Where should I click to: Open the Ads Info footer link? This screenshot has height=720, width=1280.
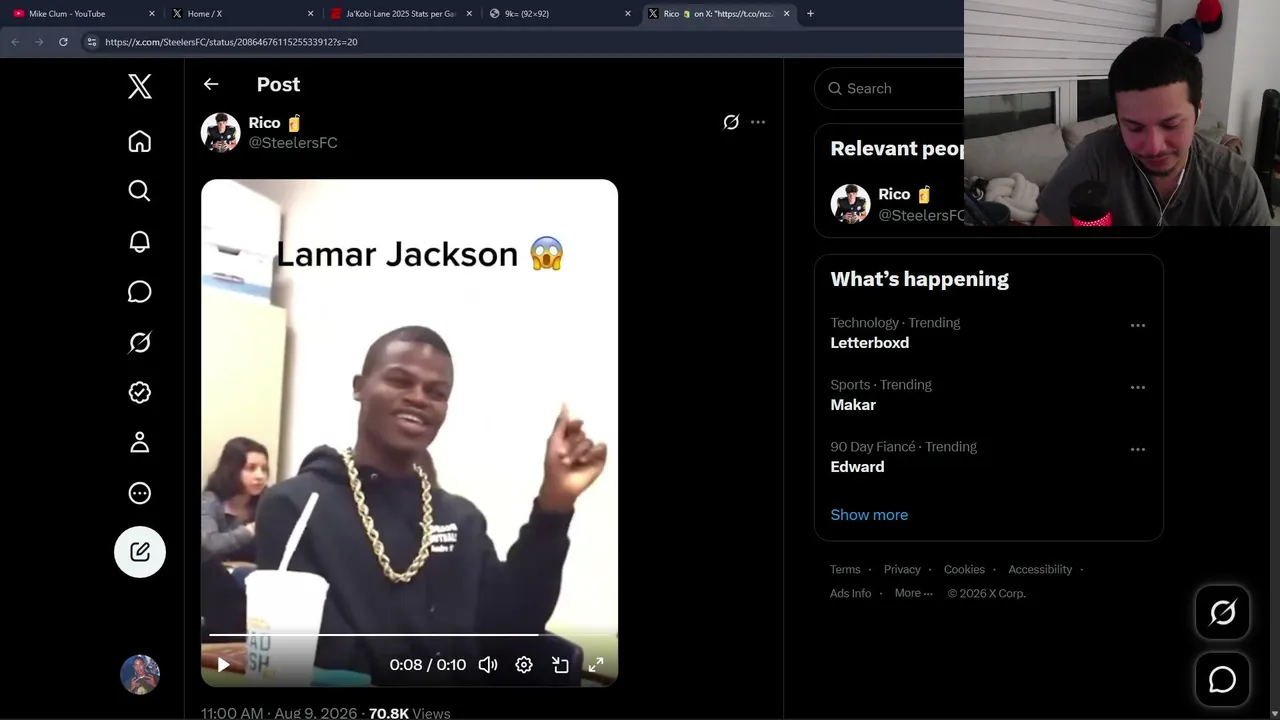[x=851, y=594]
